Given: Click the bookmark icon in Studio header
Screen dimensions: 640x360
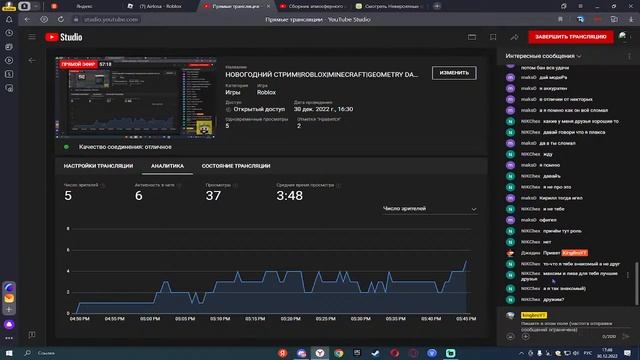Looking at the screenshot, I should click(493, 37).
